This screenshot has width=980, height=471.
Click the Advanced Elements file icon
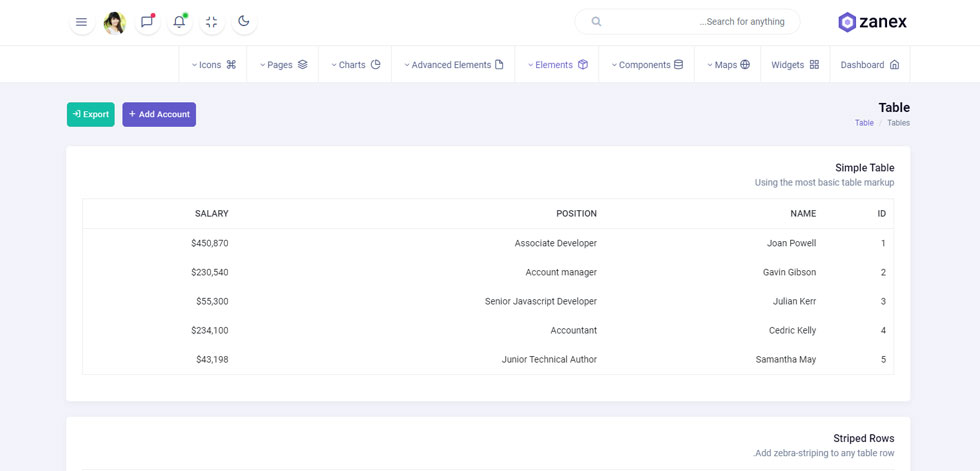tap(499, 64)
